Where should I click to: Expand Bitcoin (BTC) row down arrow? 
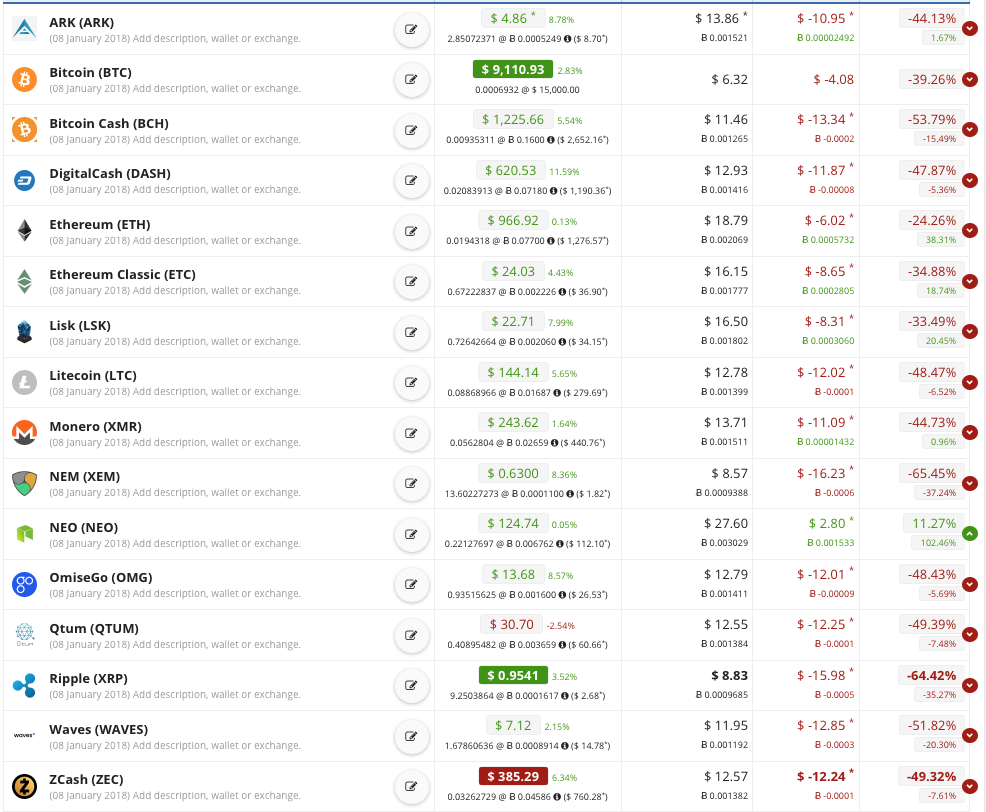point(970,79)
